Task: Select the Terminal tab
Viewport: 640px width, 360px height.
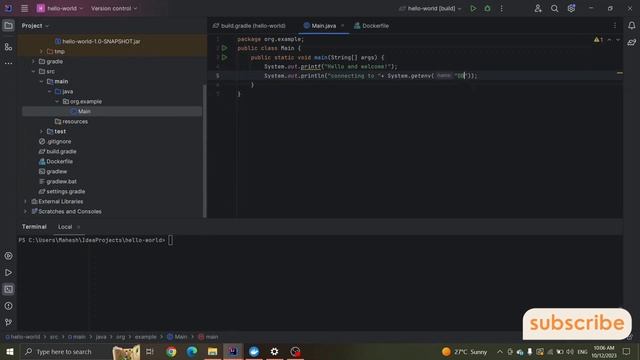Action: (34, 227)
